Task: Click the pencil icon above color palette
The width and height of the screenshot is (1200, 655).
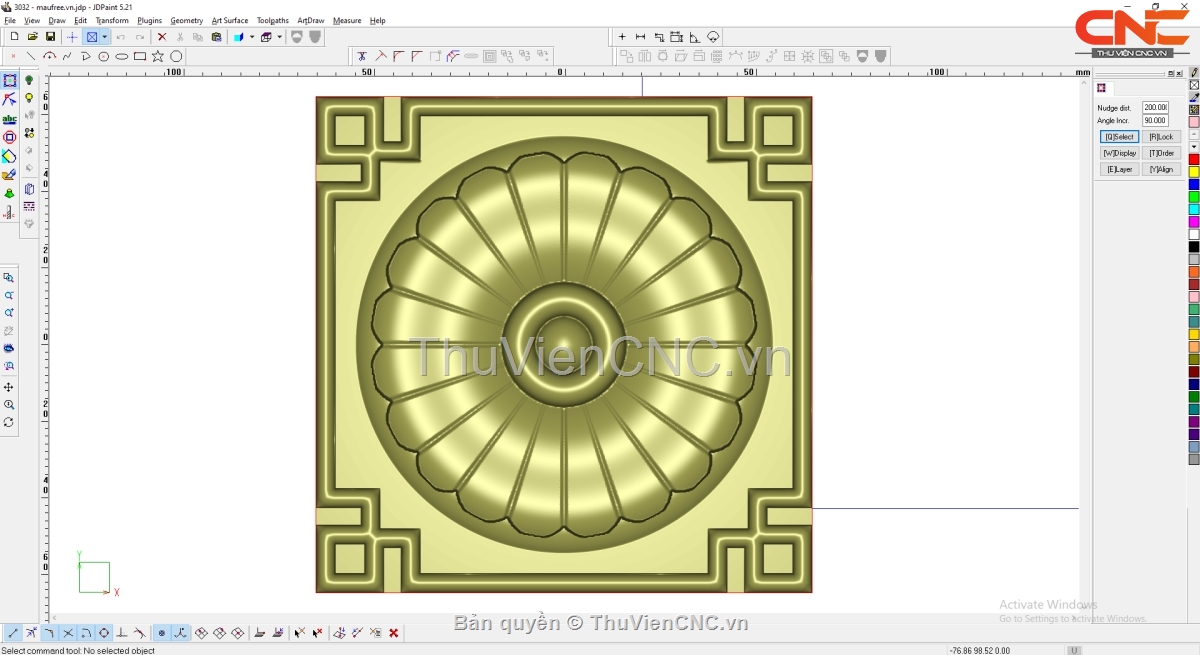Action: coord(1194,73)
